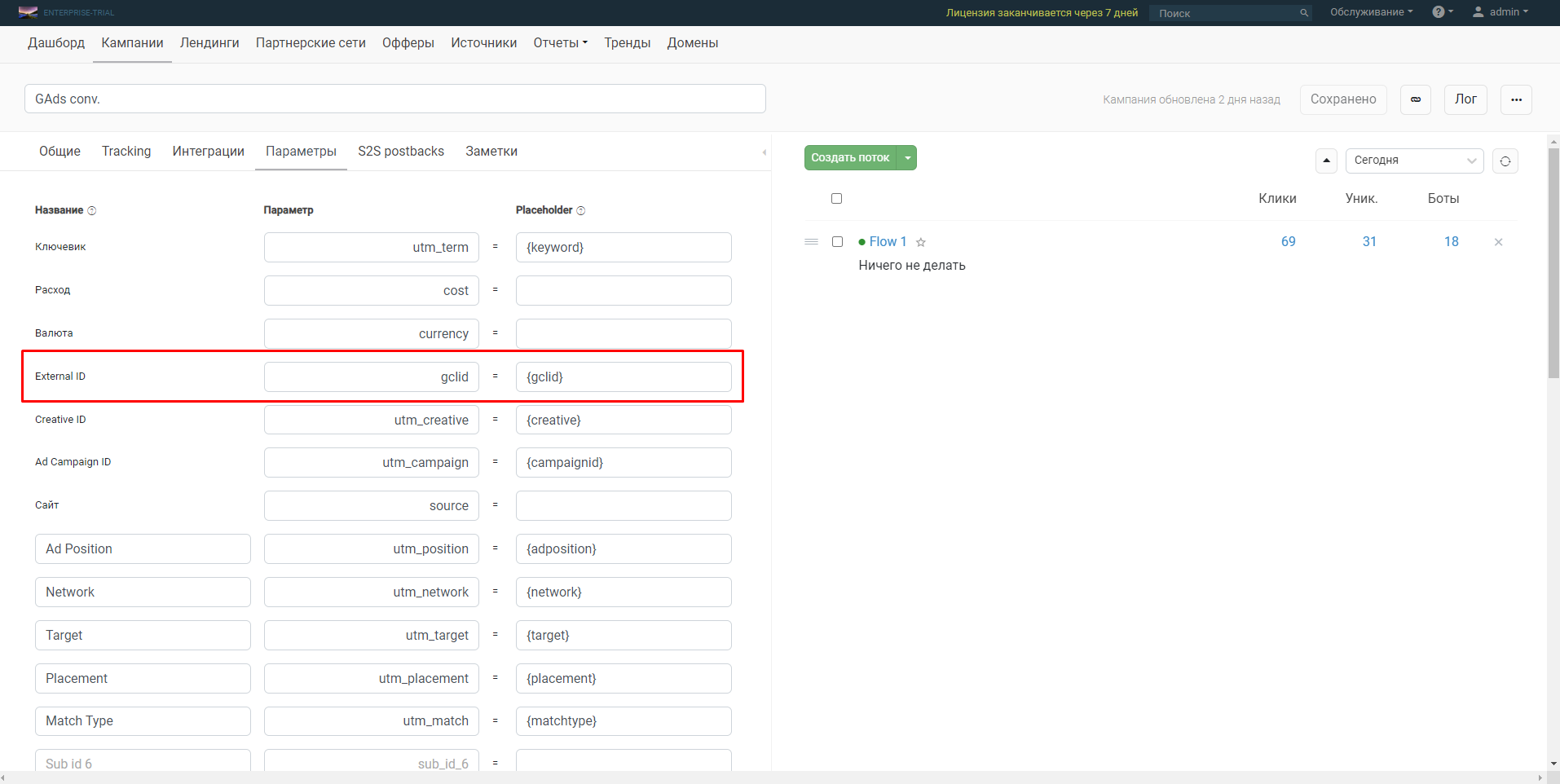Switch to the Интеграции tab
Image resolution: width=1560 pixels, height=784 pixels.
(x=209, y=152)
